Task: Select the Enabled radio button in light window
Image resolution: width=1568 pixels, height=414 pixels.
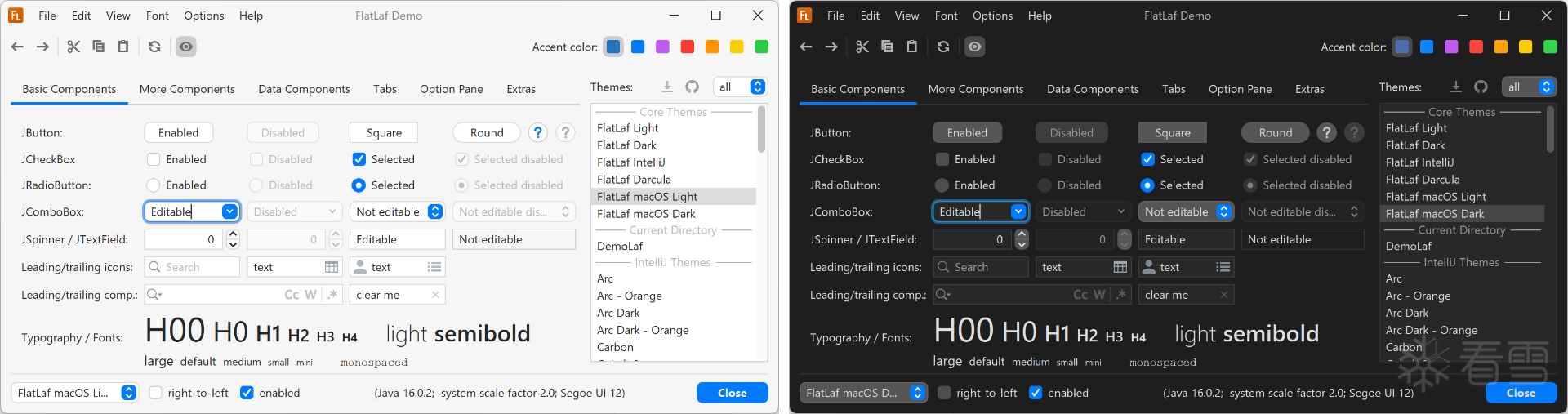Action: click(x=153, y=185)
